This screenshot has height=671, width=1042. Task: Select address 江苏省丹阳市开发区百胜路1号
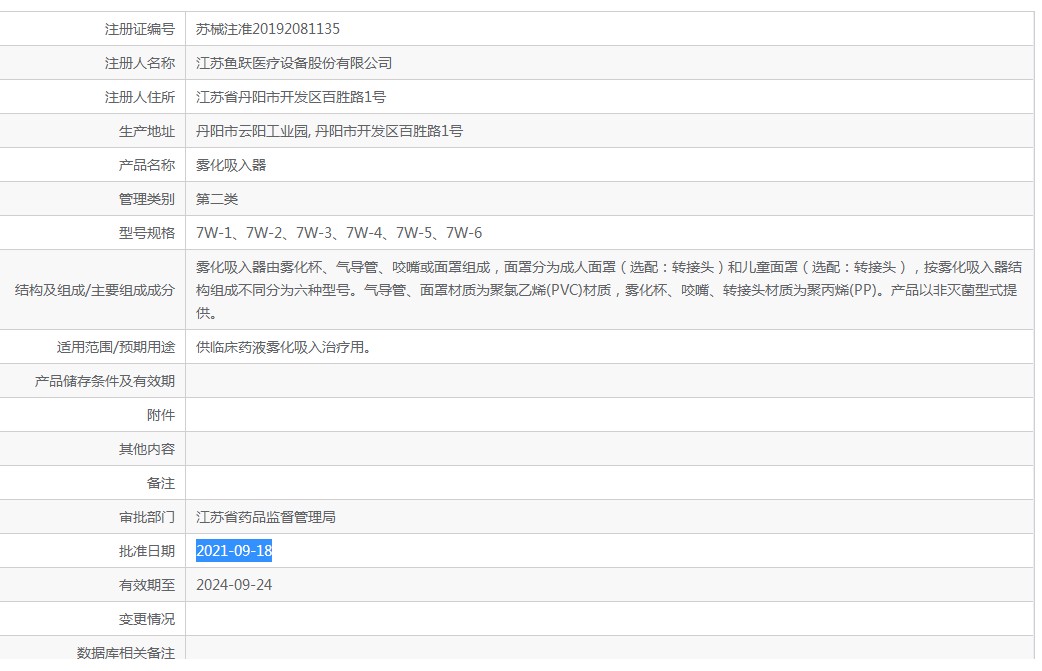[291, 97]
